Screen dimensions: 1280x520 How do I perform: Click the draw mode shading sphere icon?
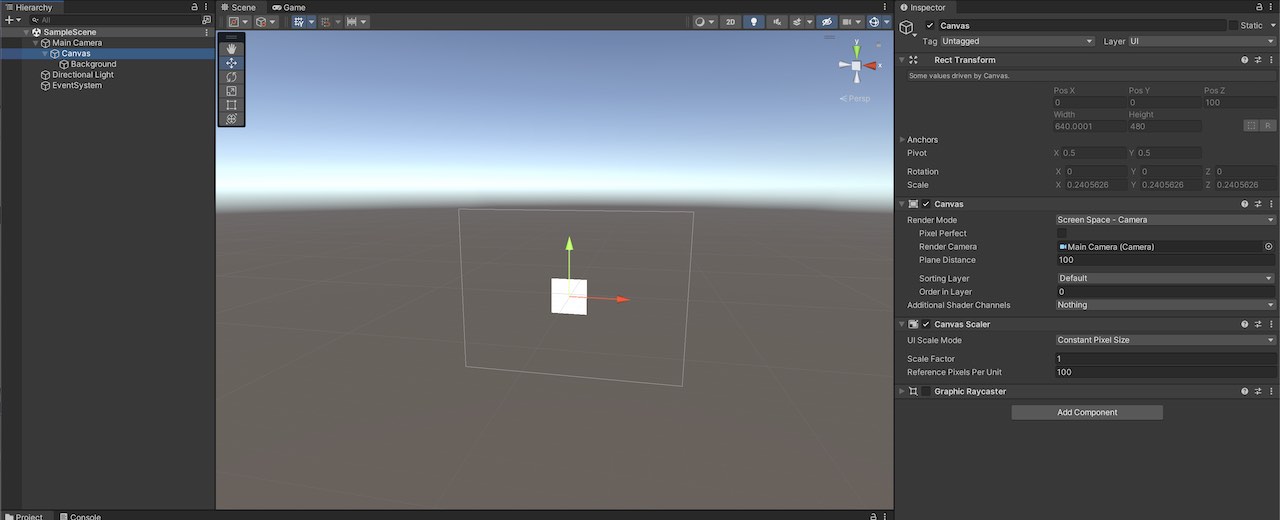(x=700, y=22)
